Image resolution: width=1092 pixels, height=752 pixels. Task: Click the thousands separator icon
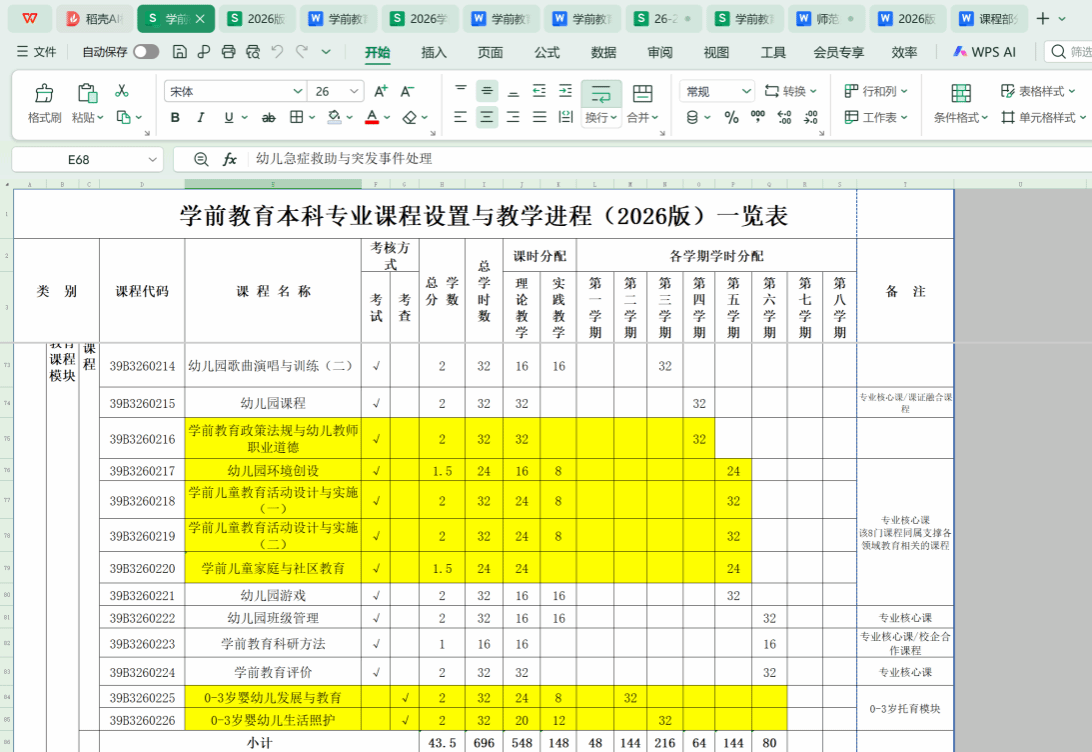[x=758, y=117]
